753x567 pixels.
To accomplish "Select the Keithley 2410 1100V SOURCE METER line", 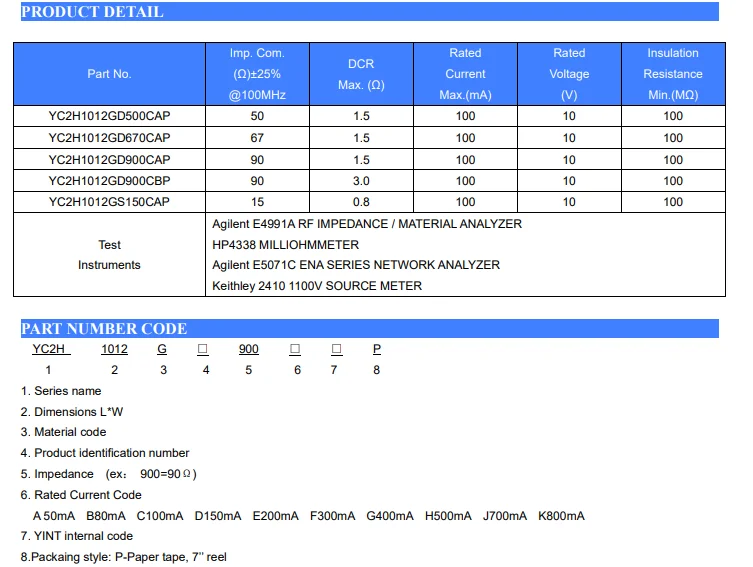I will [x=317, y=286].
